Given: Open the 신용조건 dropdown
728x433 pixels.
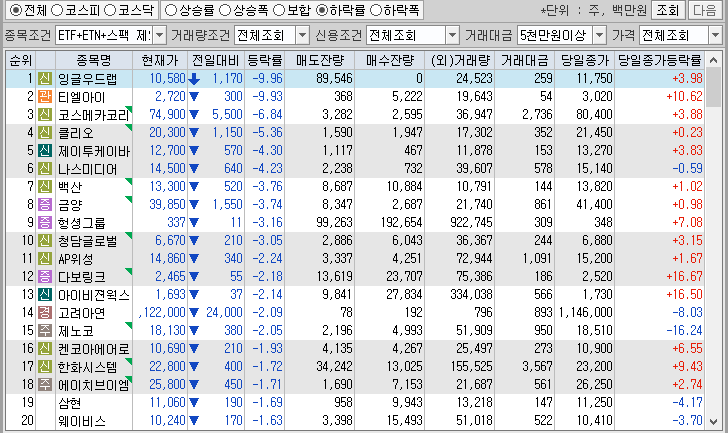Looking at the screenshot, I should tap(452, 35).
